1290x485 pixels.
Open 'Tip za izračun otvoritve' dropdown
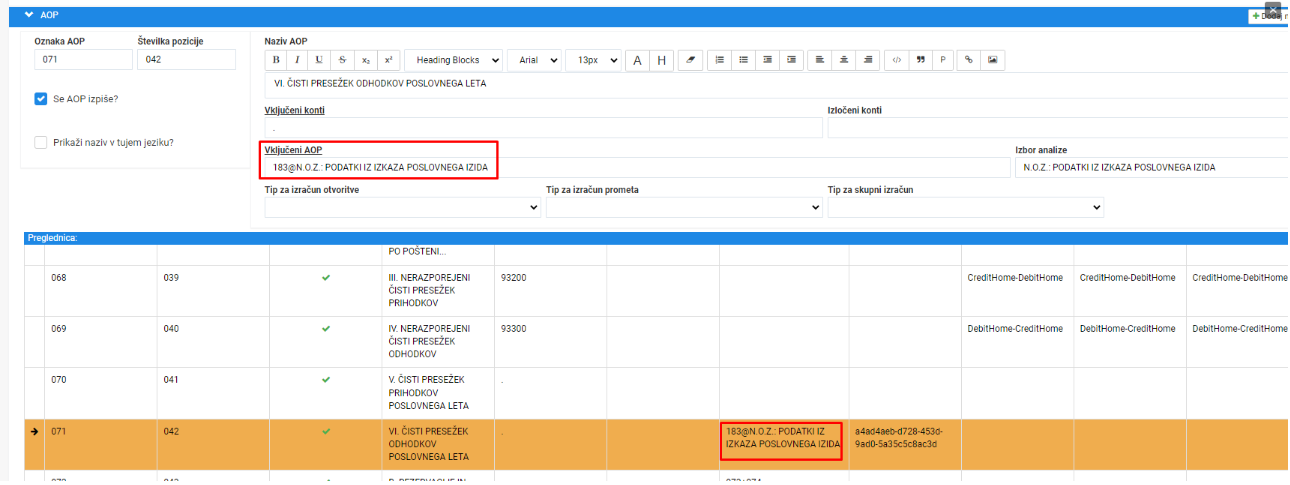pos(403,207)
